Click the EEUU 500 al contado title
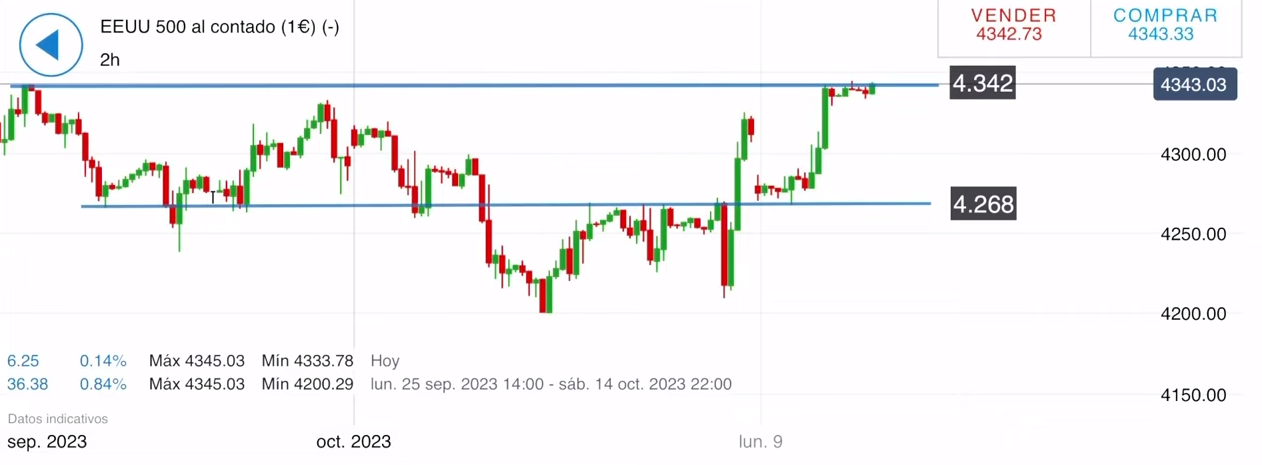The height and width of the screenshot is (465, 1262). coord(219,27)
